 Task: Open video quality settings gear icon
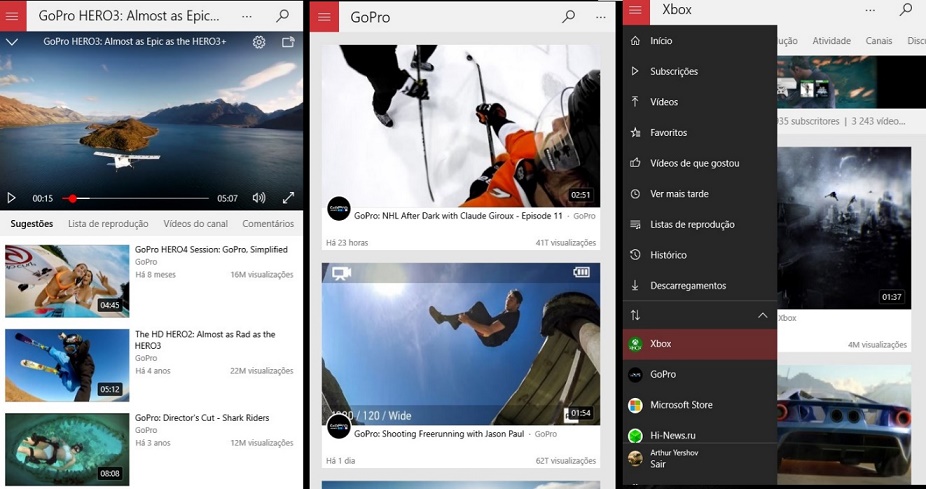coord(259,42)
